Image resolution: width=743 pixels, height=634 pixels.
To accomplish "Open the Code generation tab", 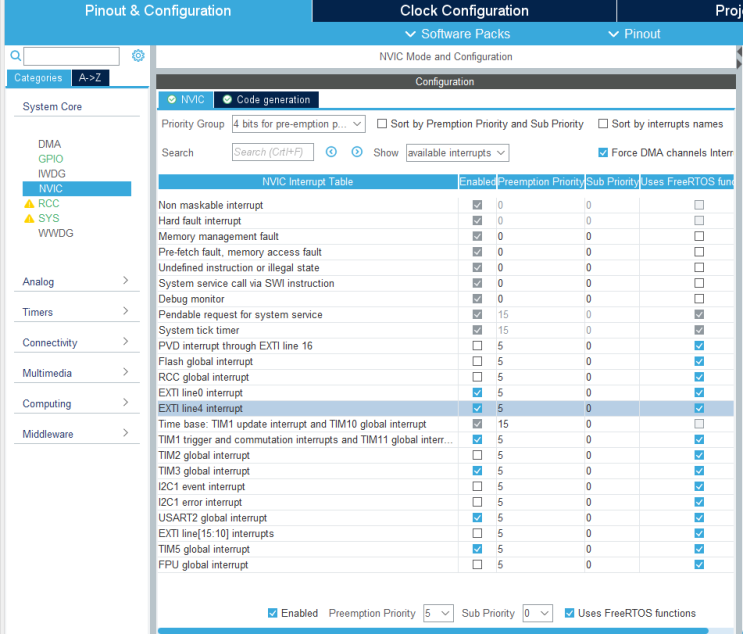I will (x=266, y=100).
